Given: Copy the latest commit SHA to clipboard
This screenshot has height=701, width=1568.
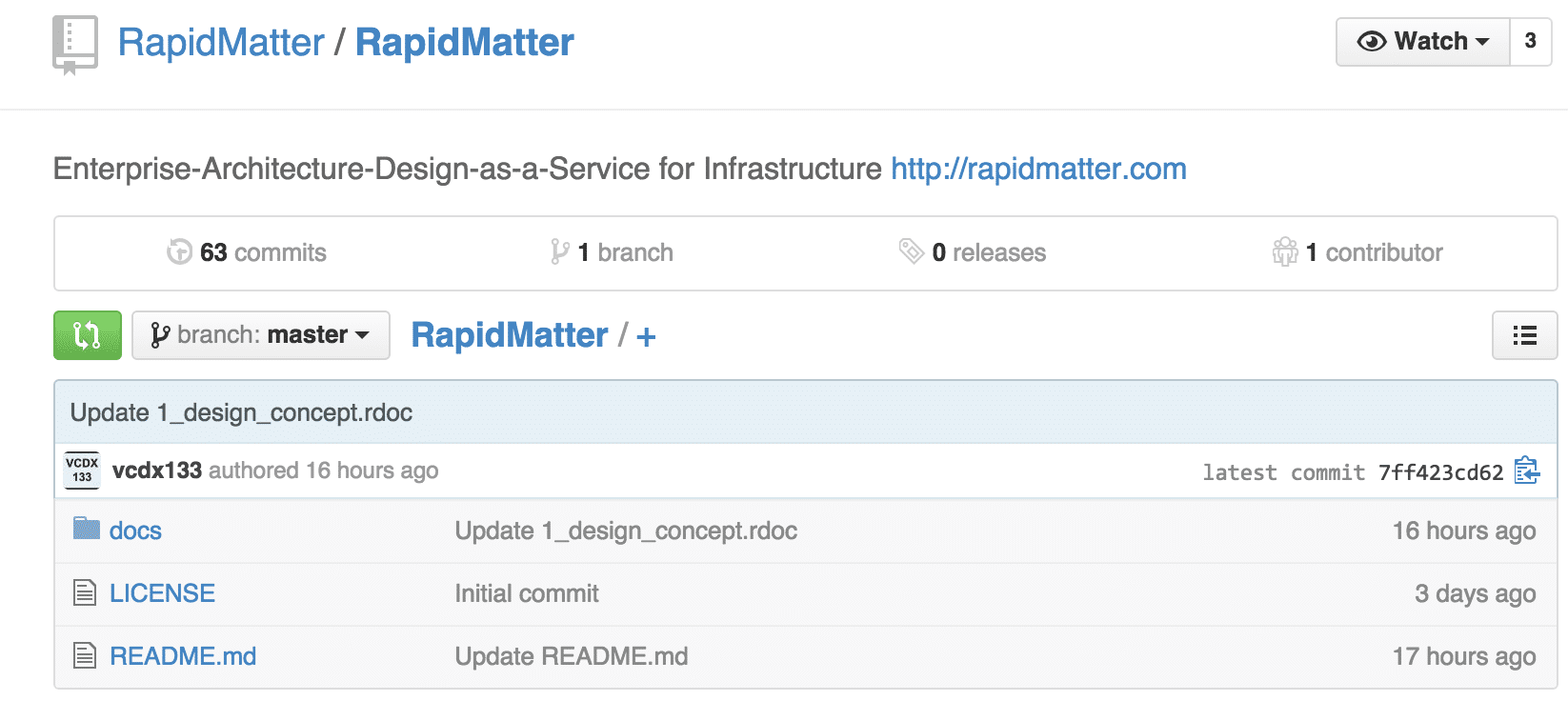Looking at the screenshot, I should [x=1526, y=471].
